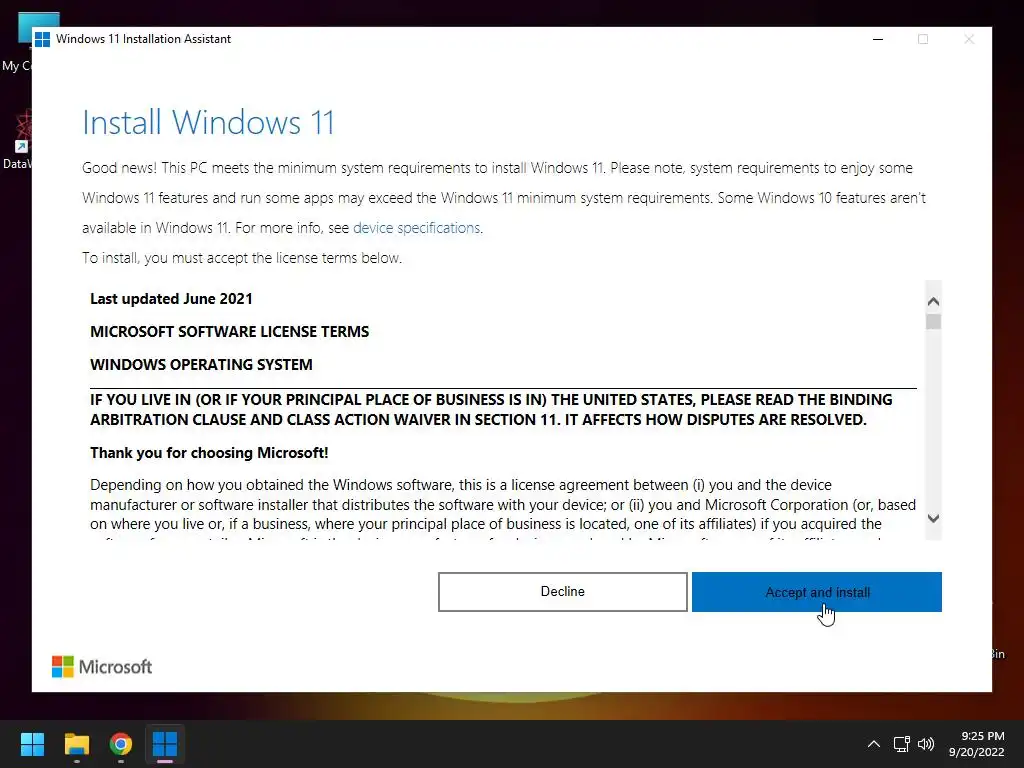1024x768 pixels.
Task: Select the Installation Assistant taskbar icon
Action: coord(165,744)
